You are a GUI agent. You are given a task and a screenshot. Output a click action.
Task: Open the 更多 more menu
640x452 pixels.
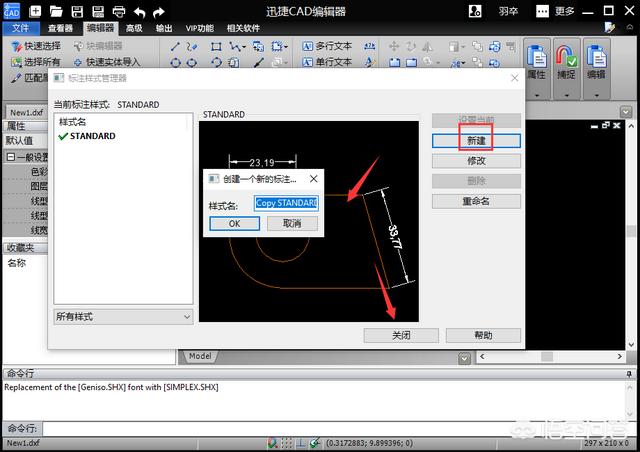click(x=555, y=11)
